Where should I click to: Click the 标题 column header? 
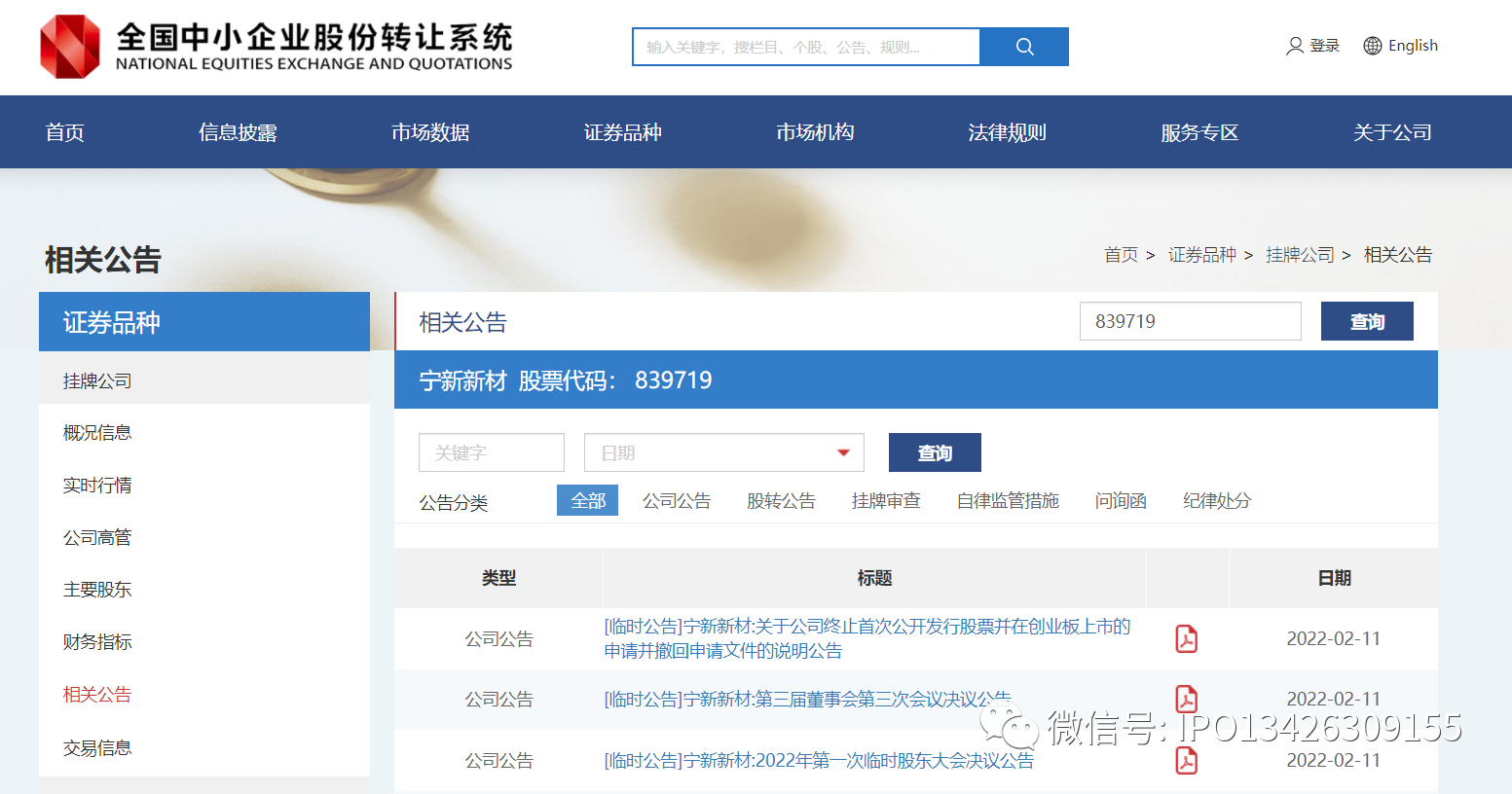pos(874,578)
